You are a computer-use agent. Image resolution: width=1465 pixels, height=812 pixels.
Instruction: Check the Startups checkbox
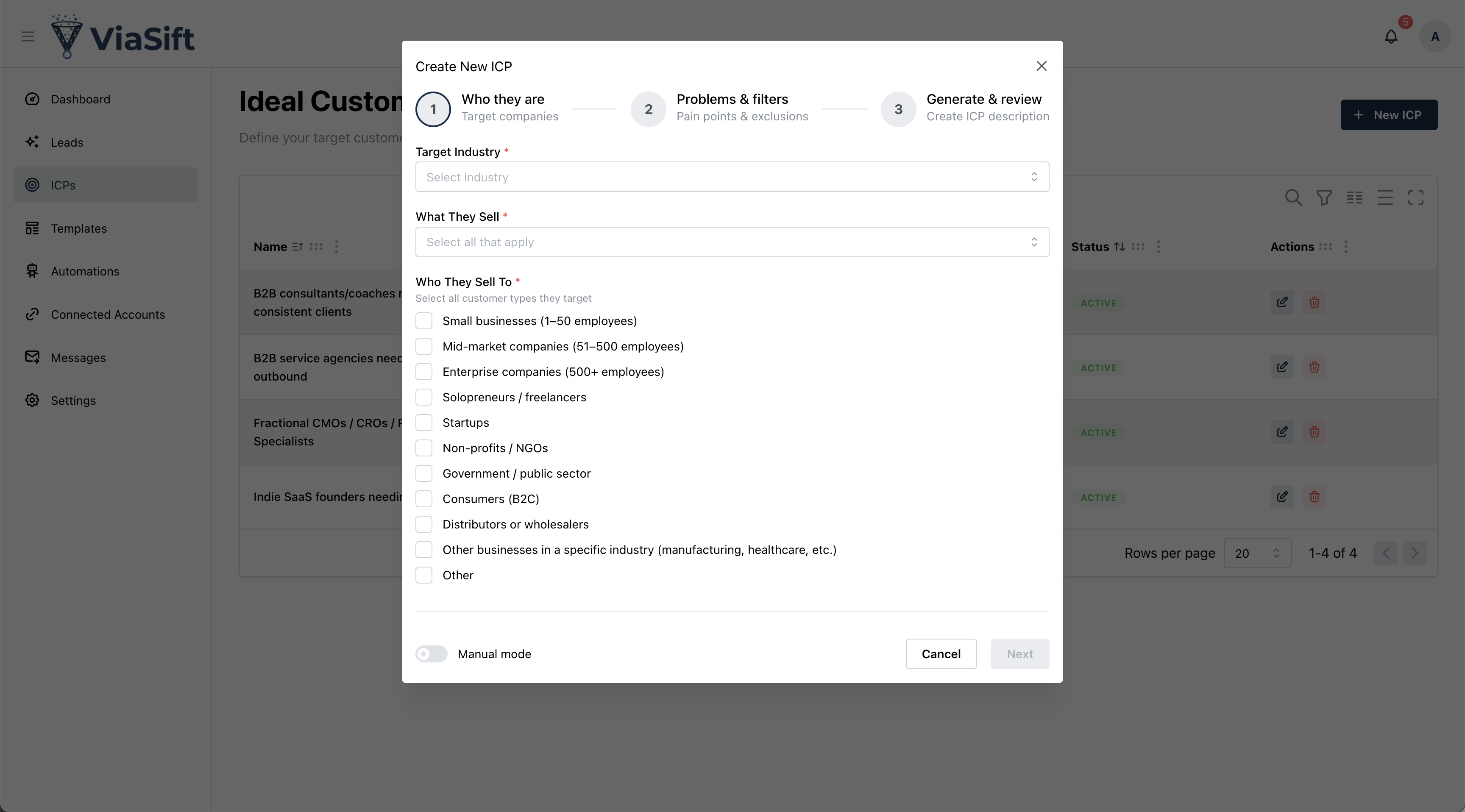[424, 423]
